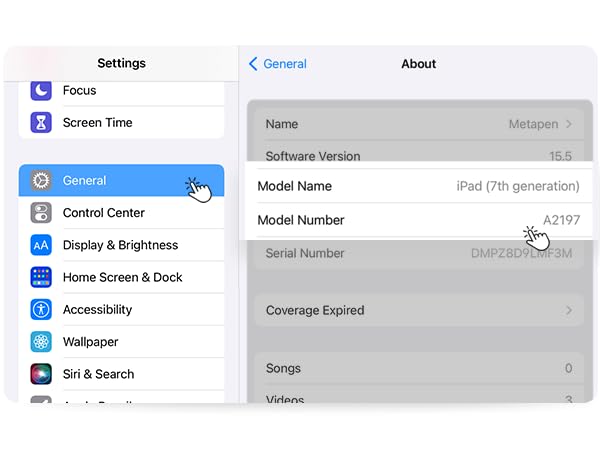Tap the Accessibility icon
This screenshot has height=450, width=600.
(41, 309)
